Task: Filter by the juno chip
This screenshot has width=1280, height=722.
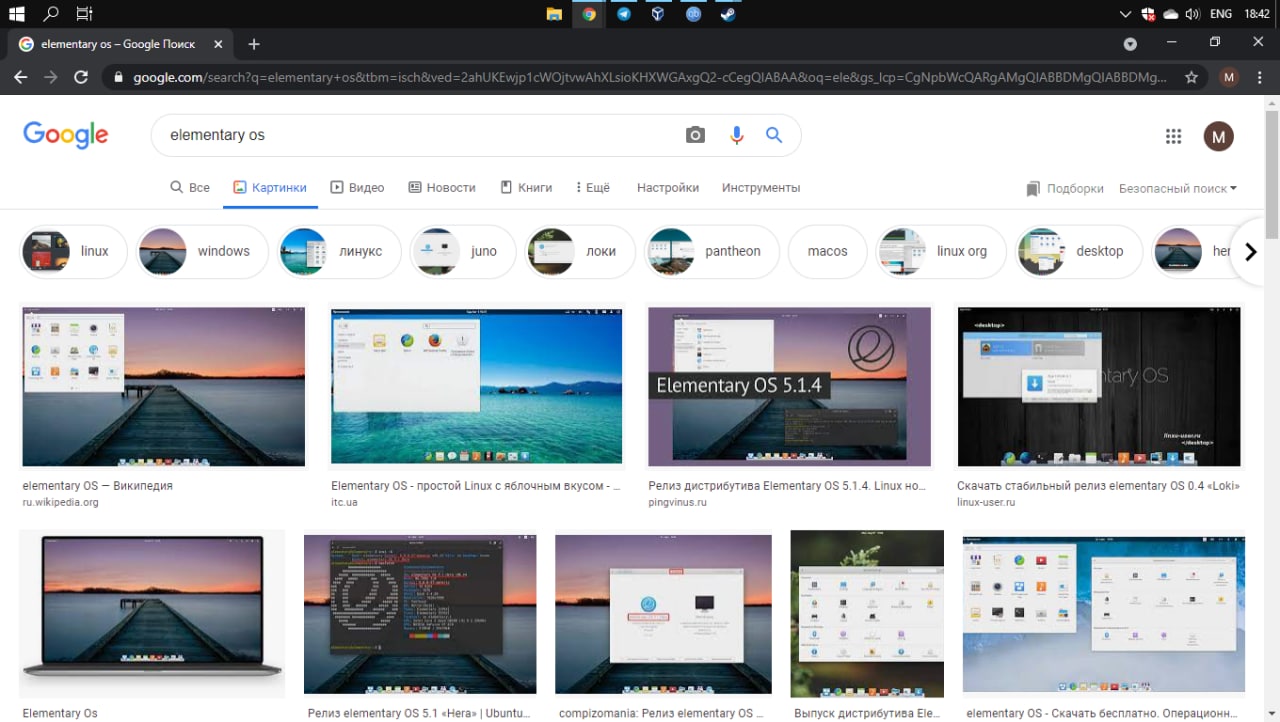Action: (463, 251)
